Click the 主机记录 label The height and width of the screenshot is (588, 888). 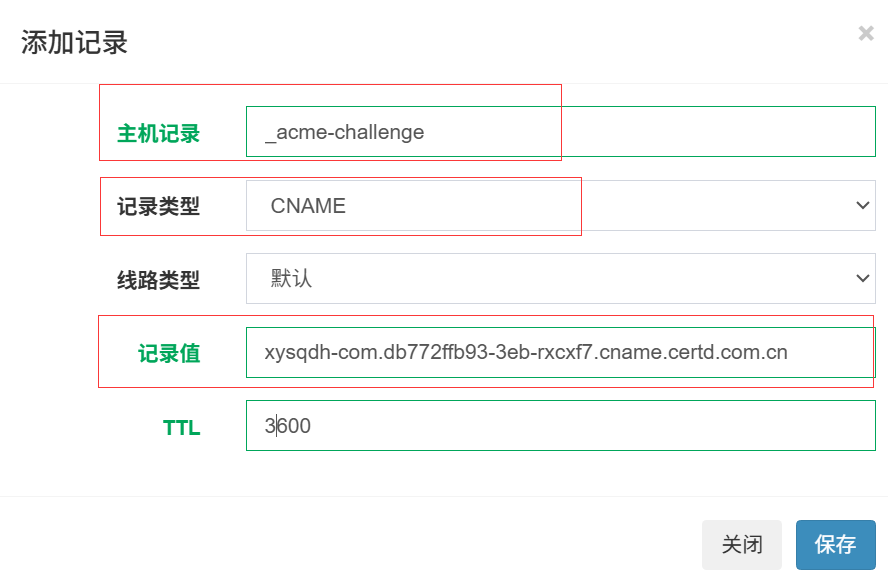coord(159,134)
